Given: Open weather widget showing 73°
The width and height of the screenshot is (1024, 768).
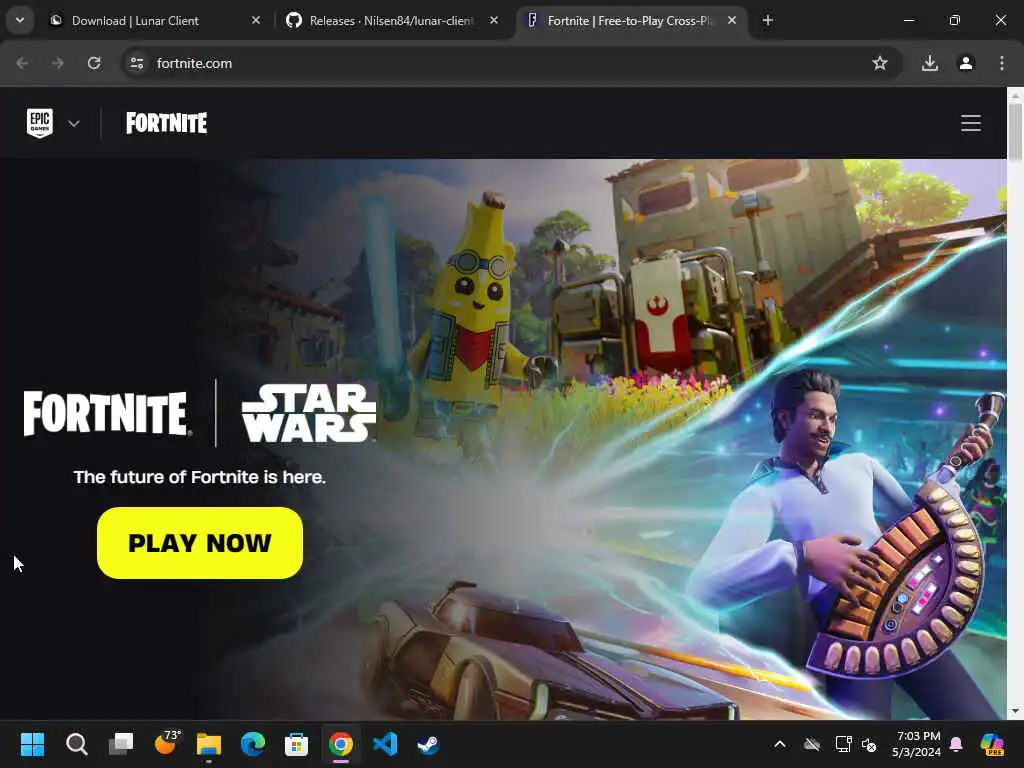Looking at the screenshot, I should (166, 743).
